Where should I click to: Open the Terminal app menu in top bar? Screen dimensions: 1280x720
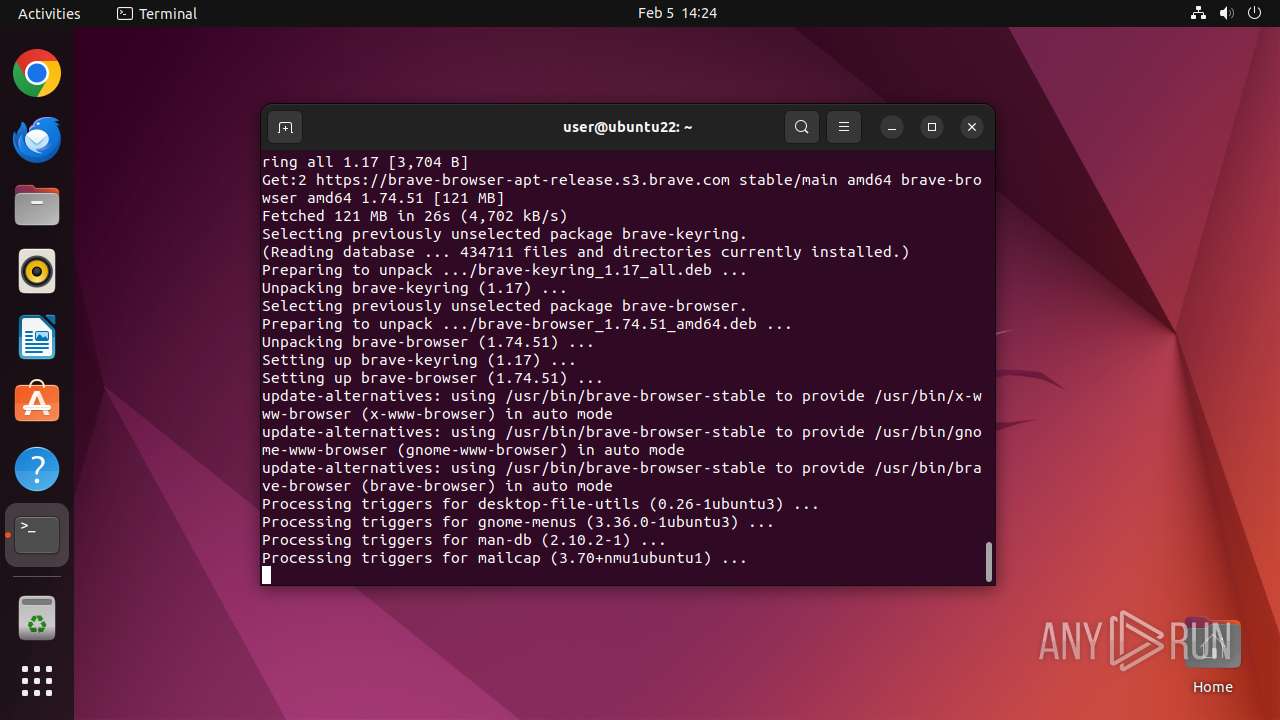157,13
